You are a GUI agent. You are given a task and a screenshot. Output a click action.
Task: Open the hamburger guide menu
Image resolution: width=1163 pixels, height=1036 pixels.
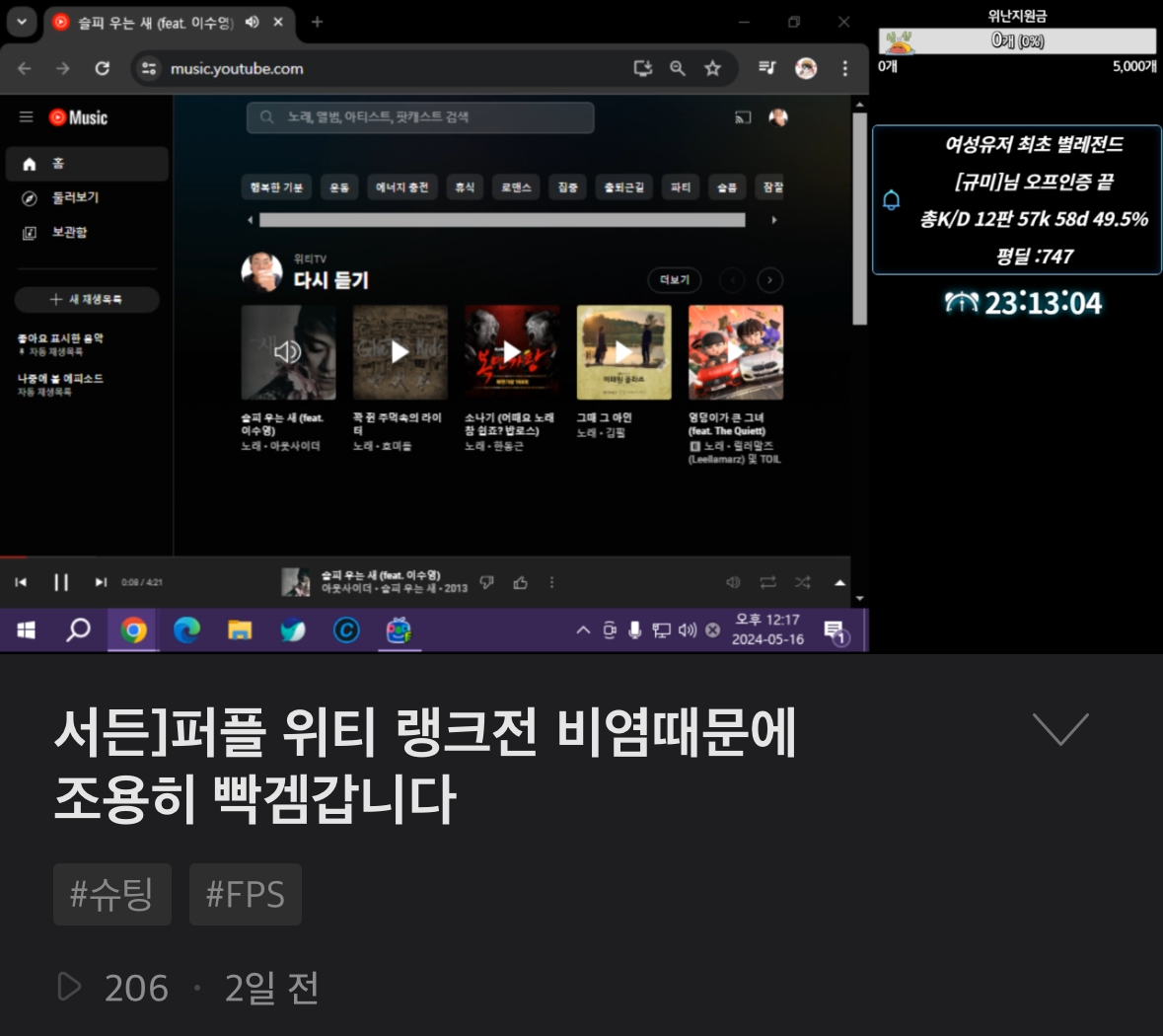click(x=27, y=117)
